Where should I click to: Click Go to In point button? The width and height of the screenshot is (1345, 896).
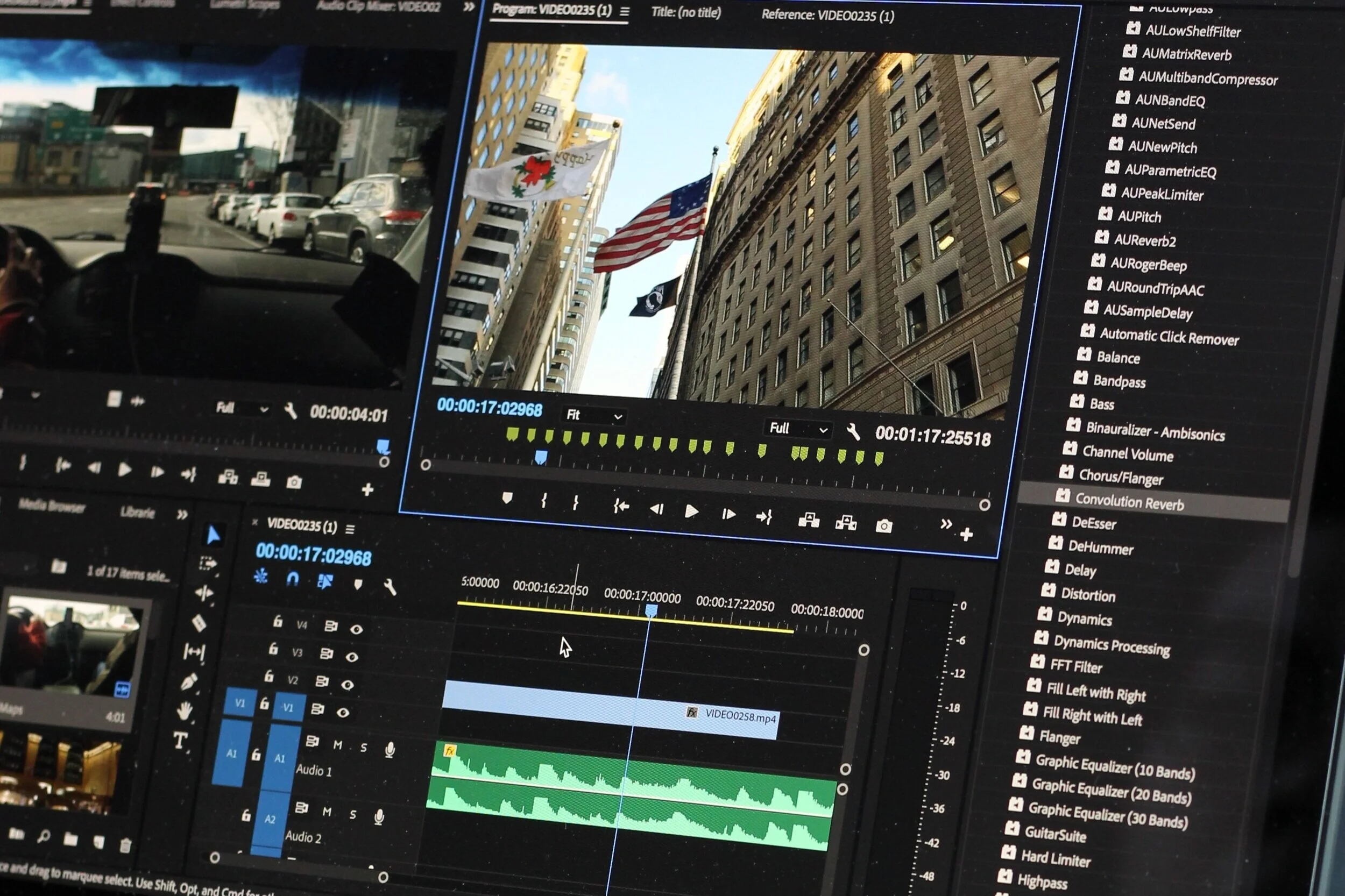tap(621, 506)
